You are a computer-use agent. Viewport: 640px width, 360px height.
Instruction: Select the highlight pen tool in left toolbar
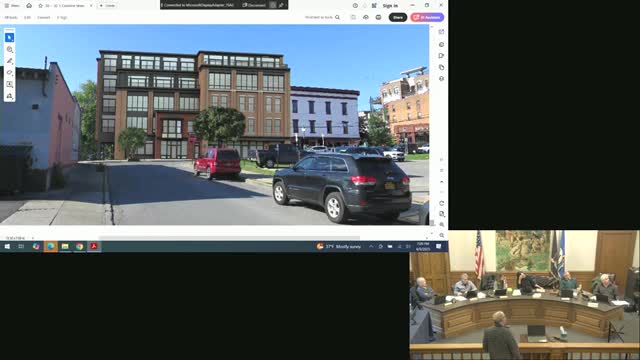tap(9, 61)
